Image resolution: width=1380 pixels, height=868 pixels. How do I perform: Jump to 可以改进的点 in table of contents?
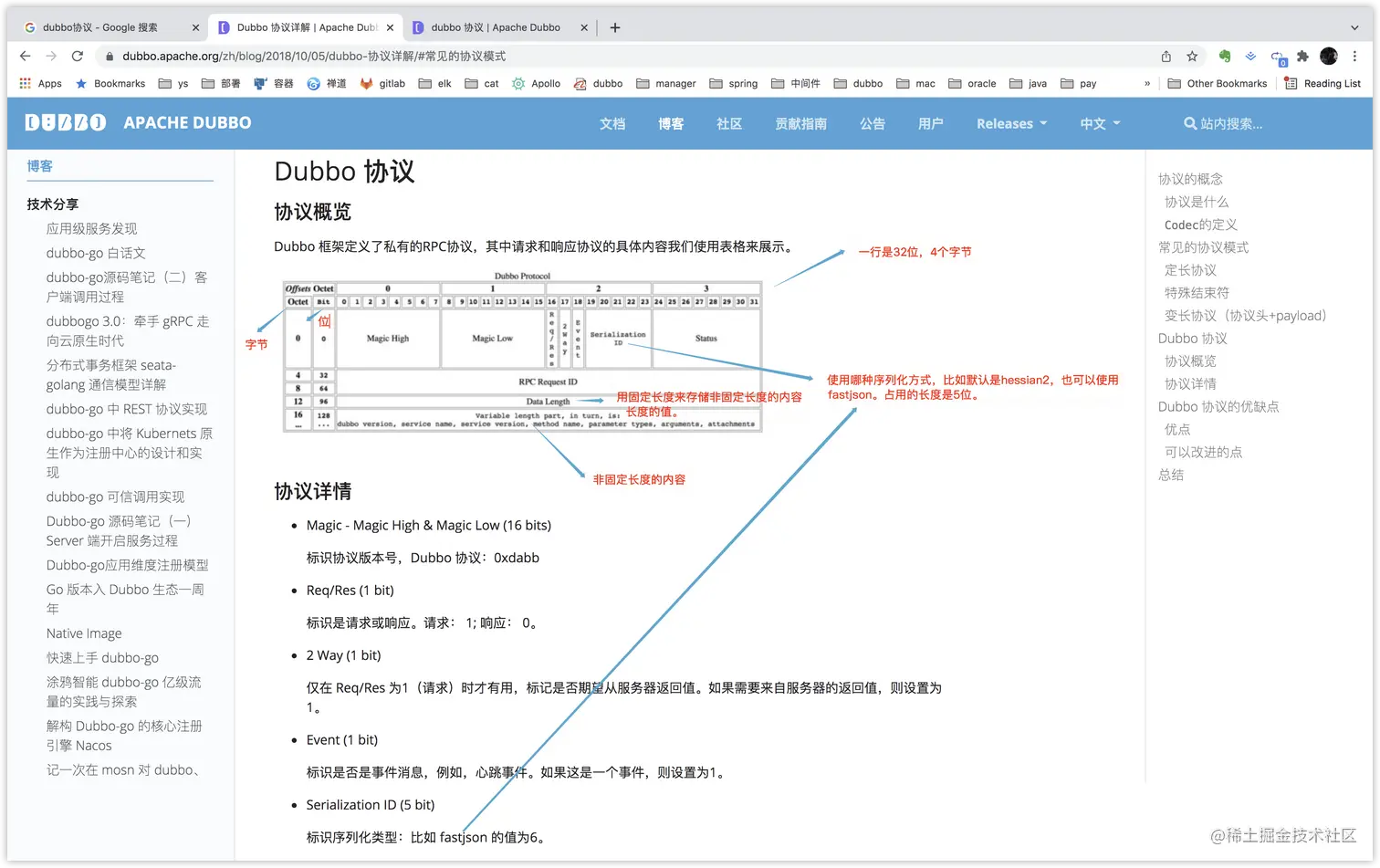click(1203, 452)
